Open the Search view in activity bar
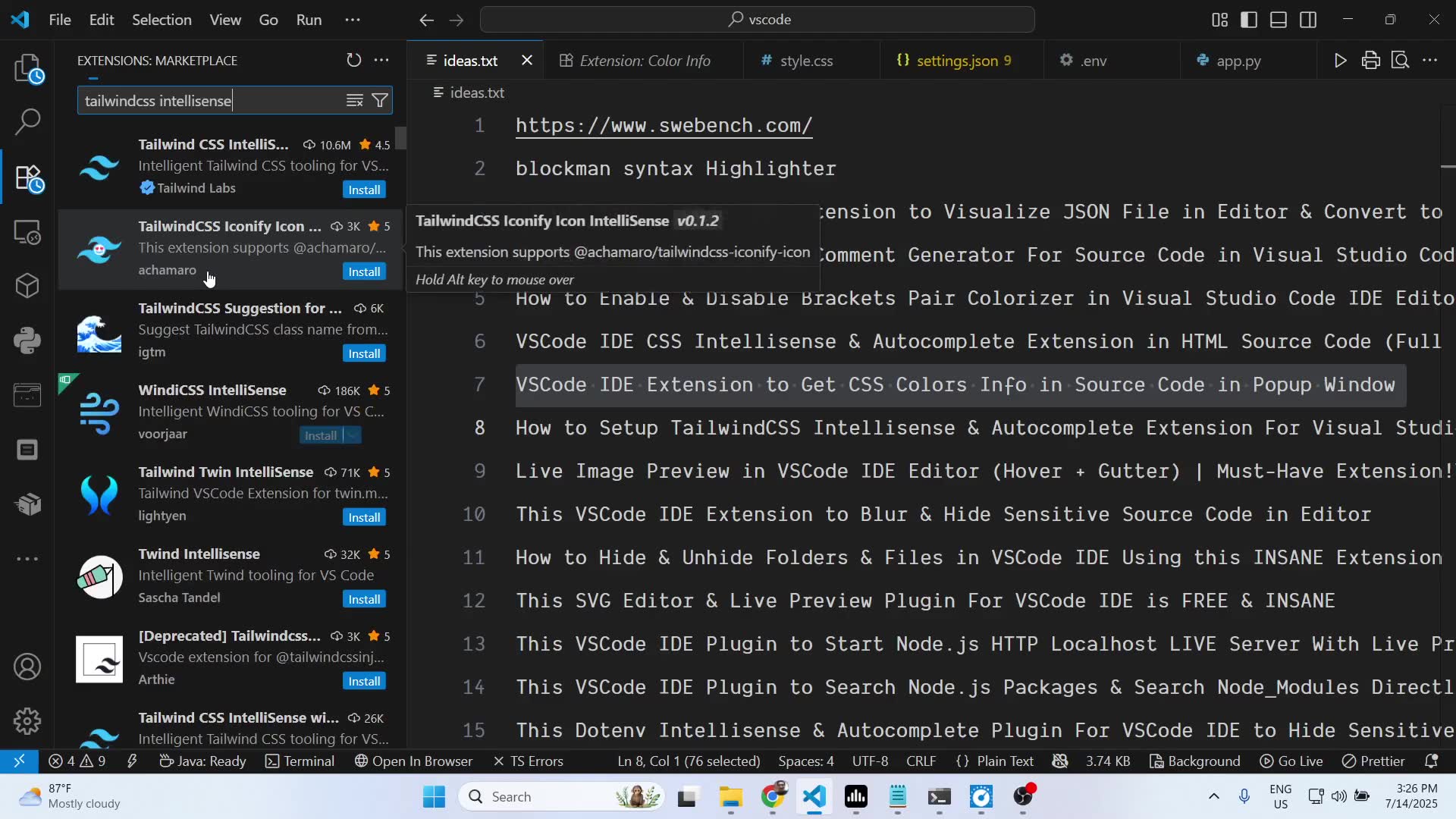This screenshot has height=819, width=1456. [28, 121]
